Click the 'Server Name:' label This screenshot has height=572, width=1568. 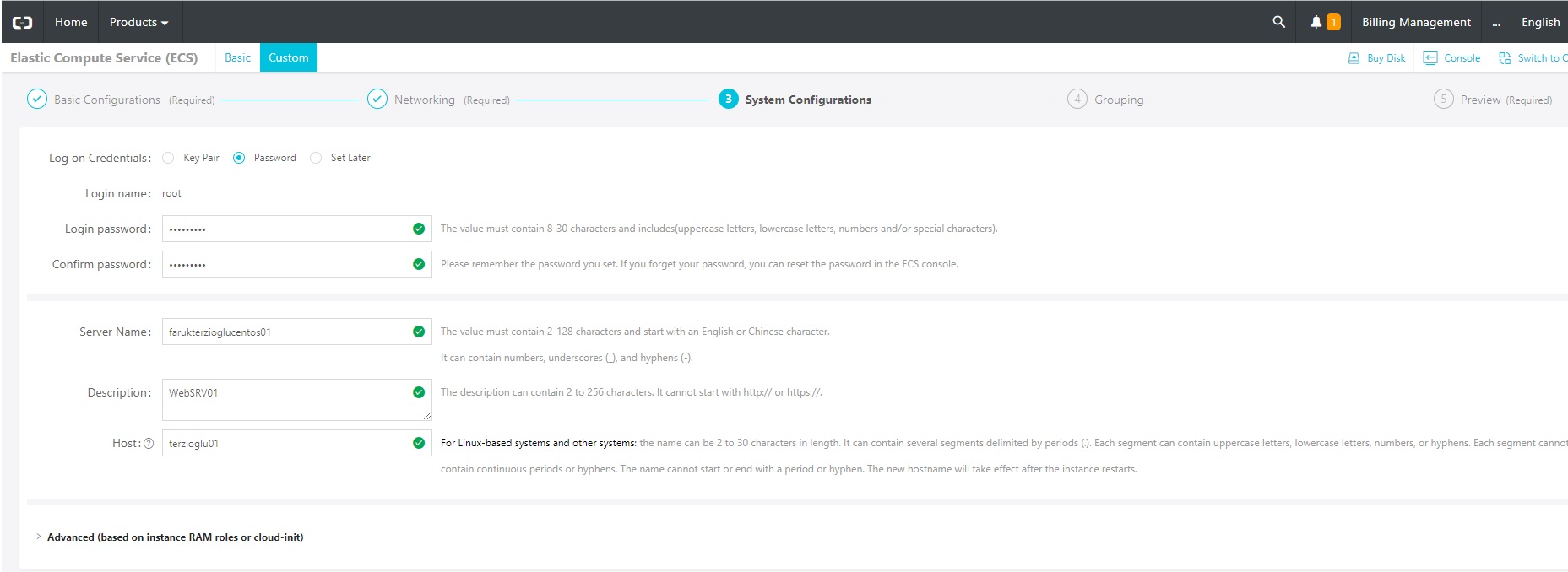coord(116,332)
